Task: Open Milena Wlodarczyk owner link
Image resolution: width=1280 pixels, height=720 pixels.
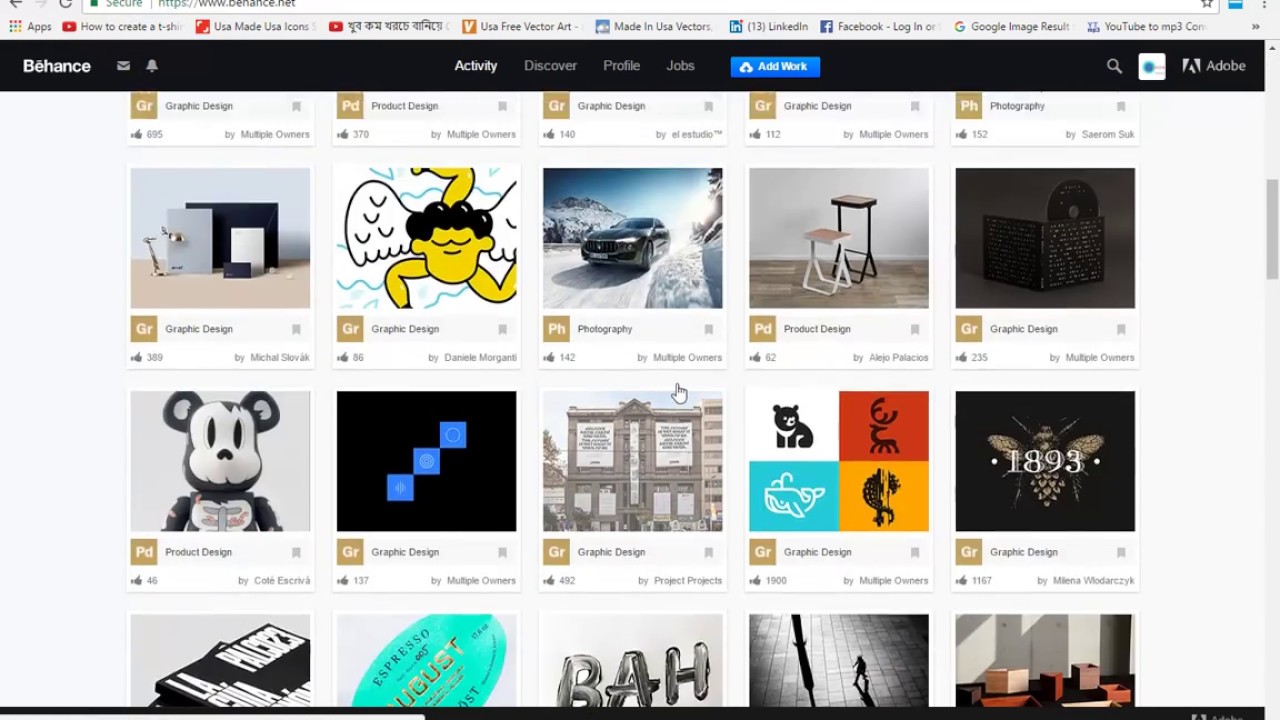Action: (x=1093, y=580)
